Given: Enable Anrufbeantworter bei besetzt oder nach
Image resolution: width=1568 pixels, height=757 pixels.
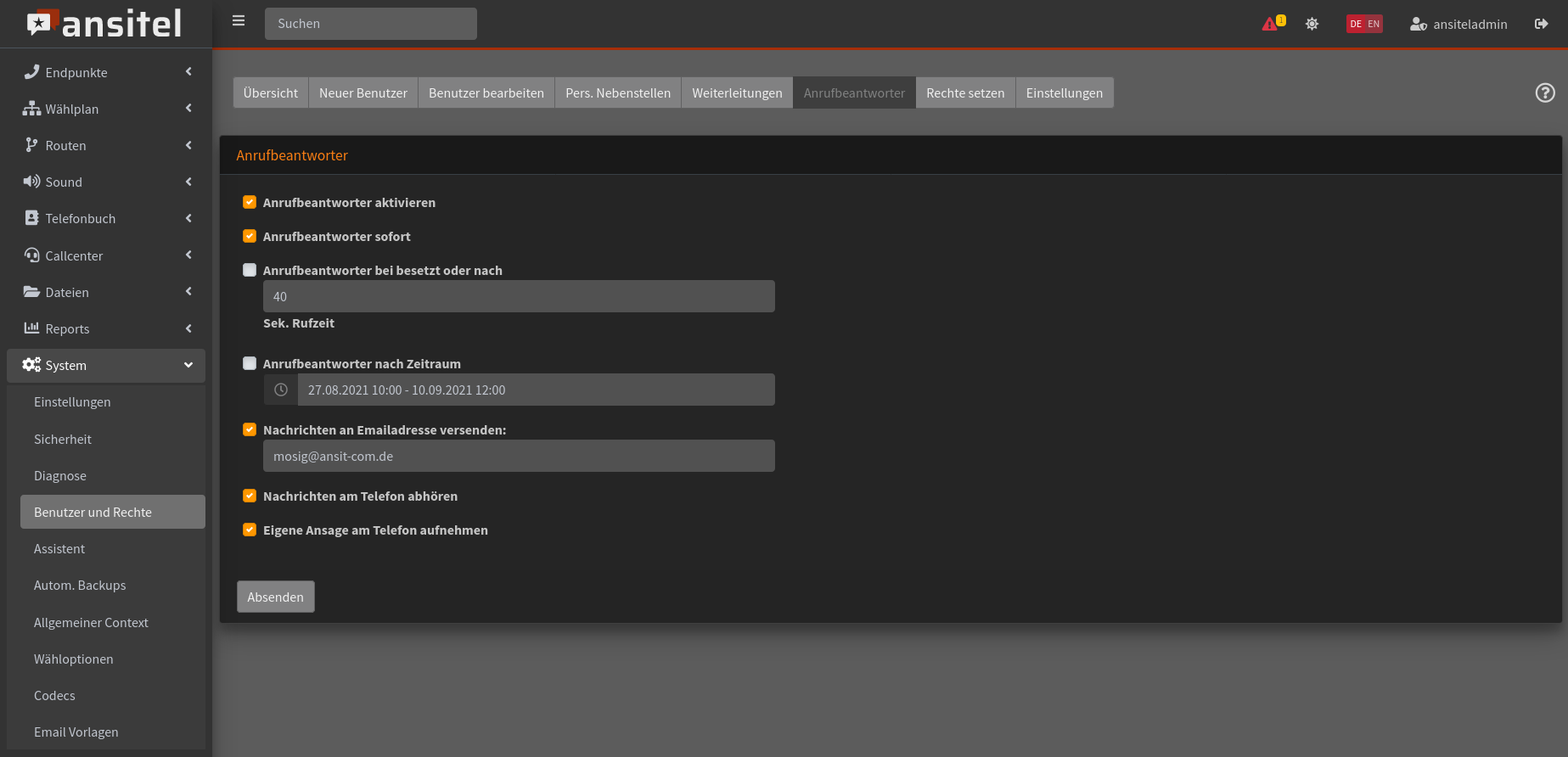Looking at the screenshot, I should point(250,271).
